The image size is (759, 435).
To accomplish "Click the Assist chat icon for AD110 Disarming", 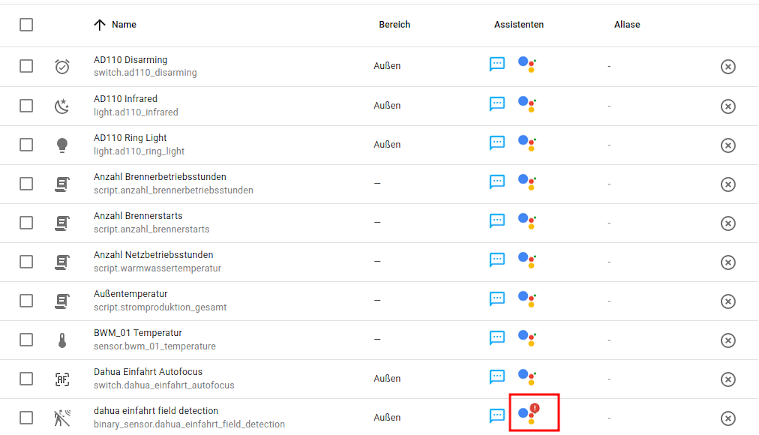I will coord(497,65).
